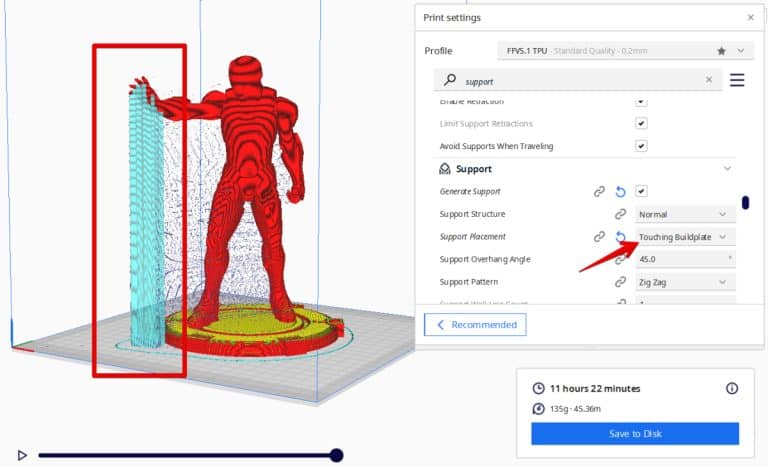Click link icon for Support Pattern

tap(620, 282)
